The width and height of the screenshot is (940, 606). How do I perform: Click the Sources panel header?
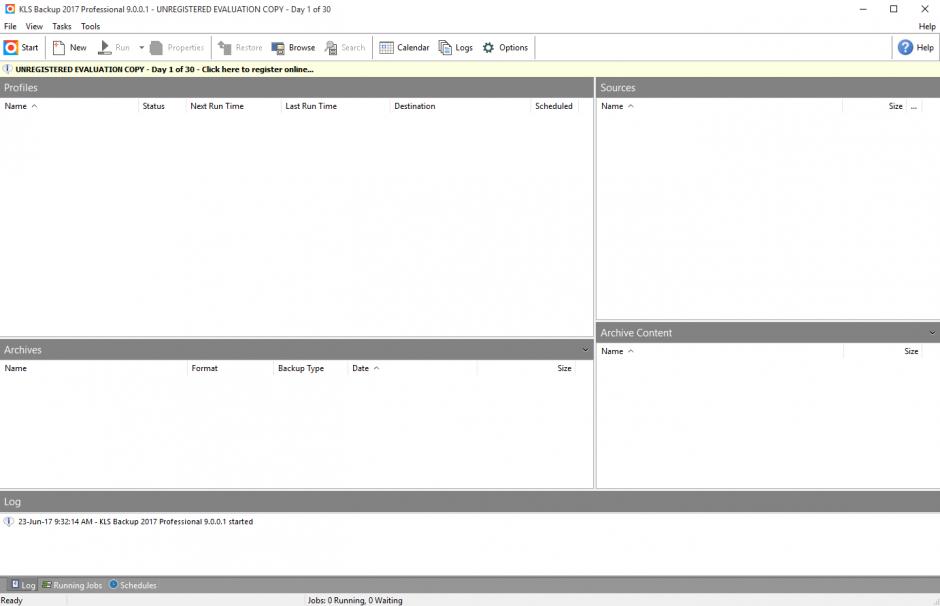[768, 88]
